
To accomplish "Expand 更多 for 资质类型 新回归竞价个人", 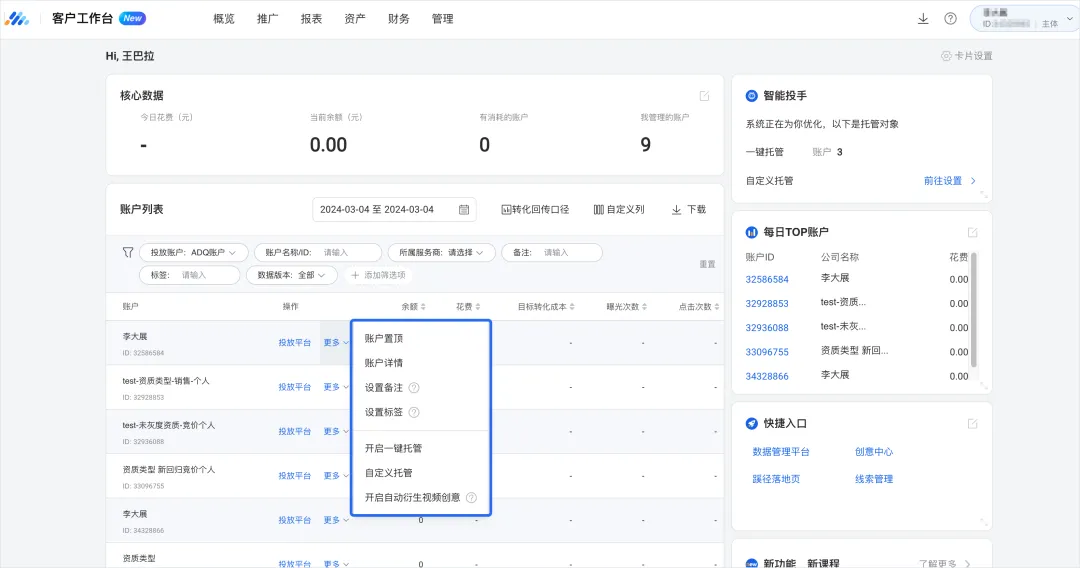I will (336, 476).
